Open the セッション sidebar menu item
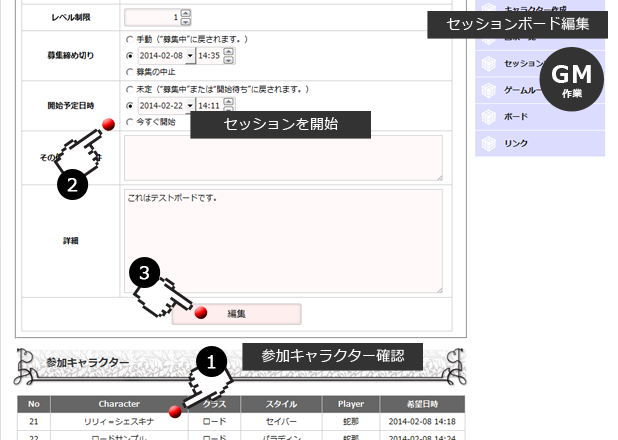Image resolution: width=618 pixels, height=440 pixels. click(x=540, y=63)
